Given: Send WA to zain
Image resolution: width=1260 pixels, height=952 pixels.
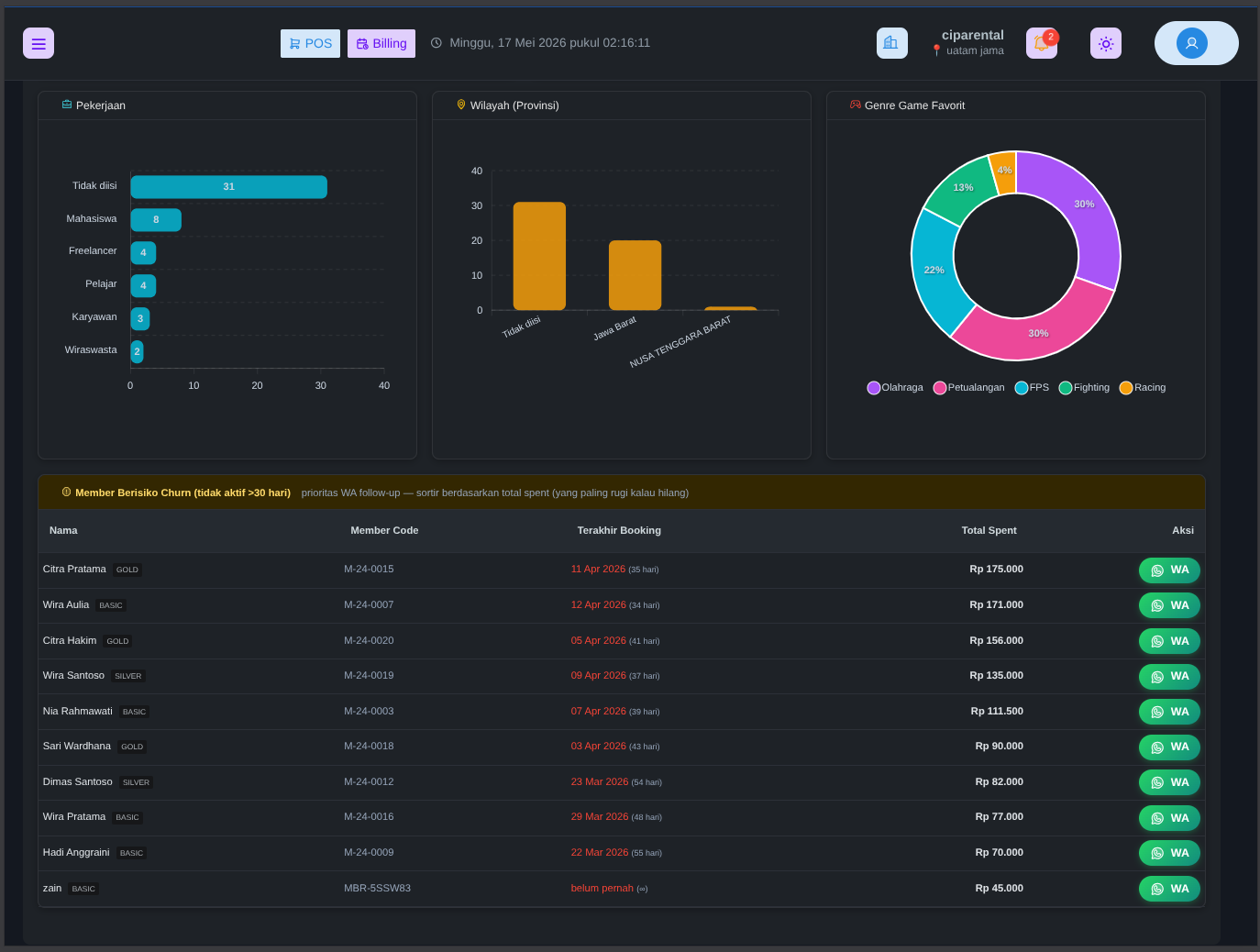Looking at the screenshot, I should click(1169, 889).
